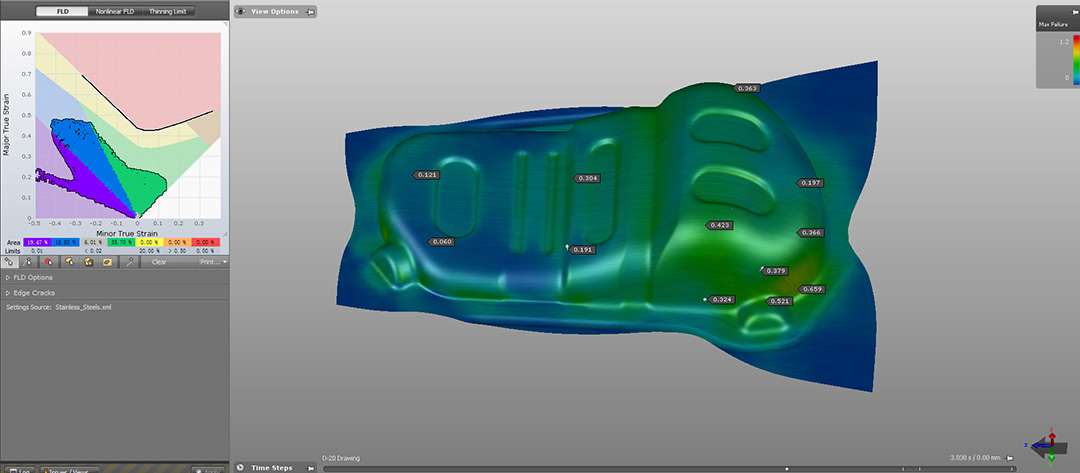
Task: Open the Thinning Limit tab
Action: point(169,12)
